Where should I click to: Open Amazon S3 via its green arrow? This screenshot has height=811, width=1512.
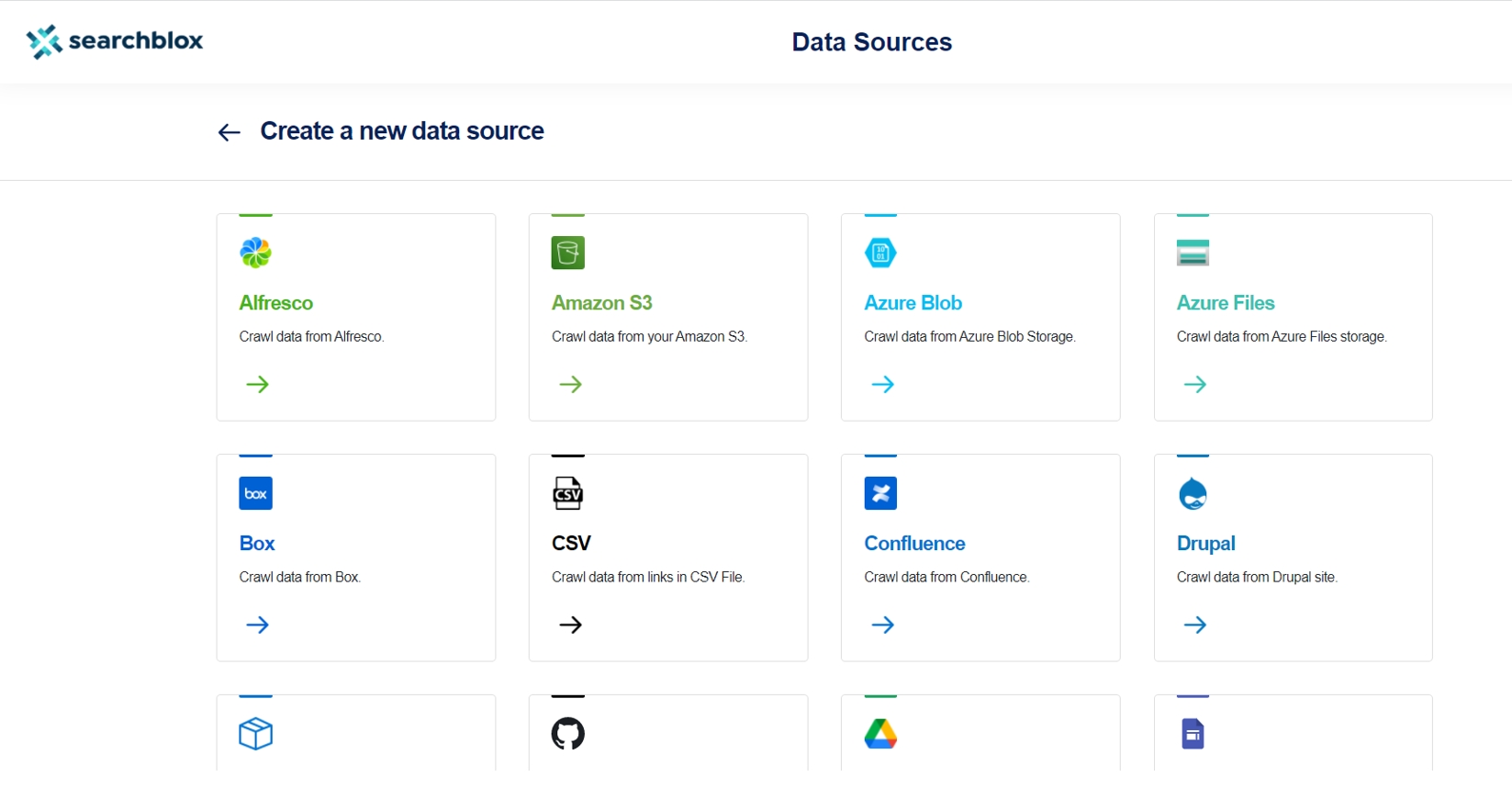[x=571, y=384]
